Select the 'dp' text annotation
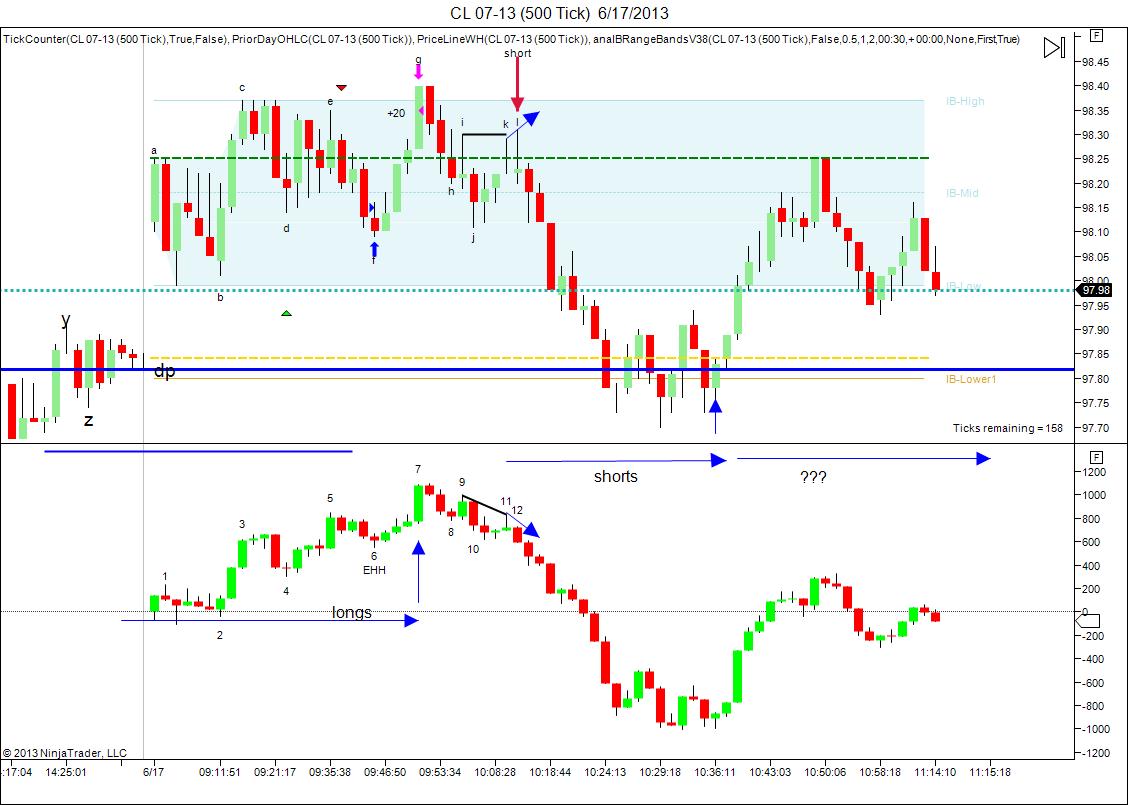 (x=165, y=371)
